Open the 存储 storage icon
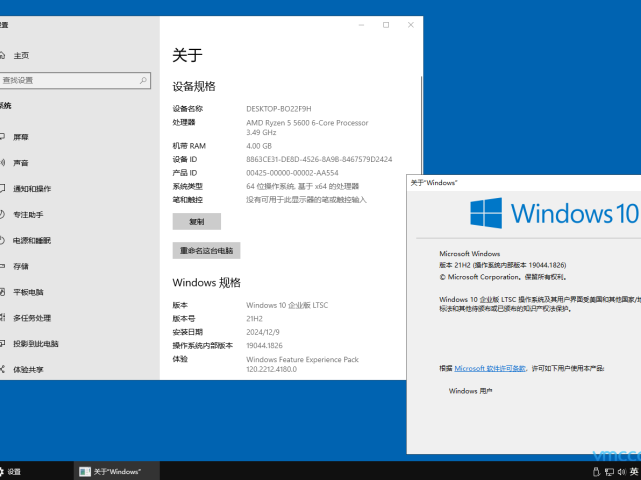641x480 pixels. (3, 267)
